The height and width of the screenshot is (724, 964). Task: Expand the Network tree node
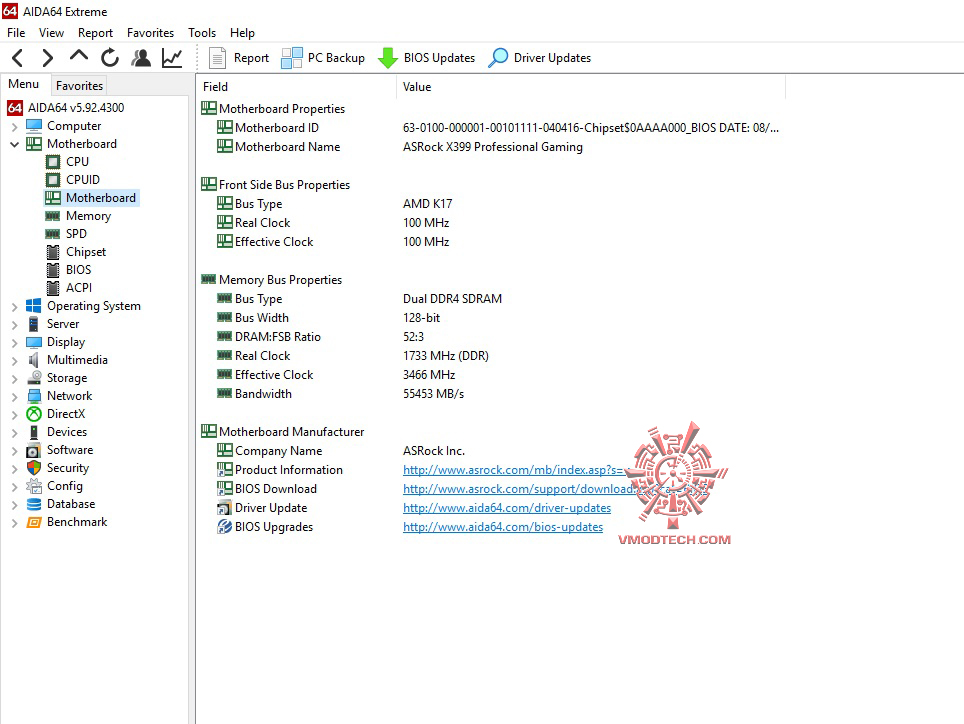pos(14,396)
